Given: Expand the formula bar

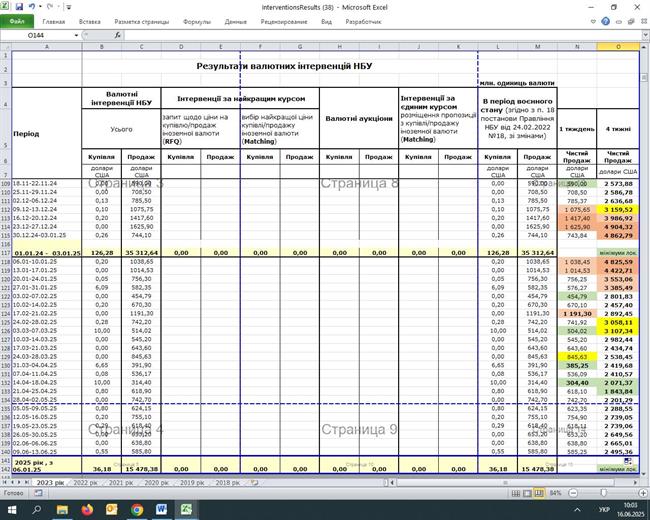Looking at the screenshot, I should [645, 36].
